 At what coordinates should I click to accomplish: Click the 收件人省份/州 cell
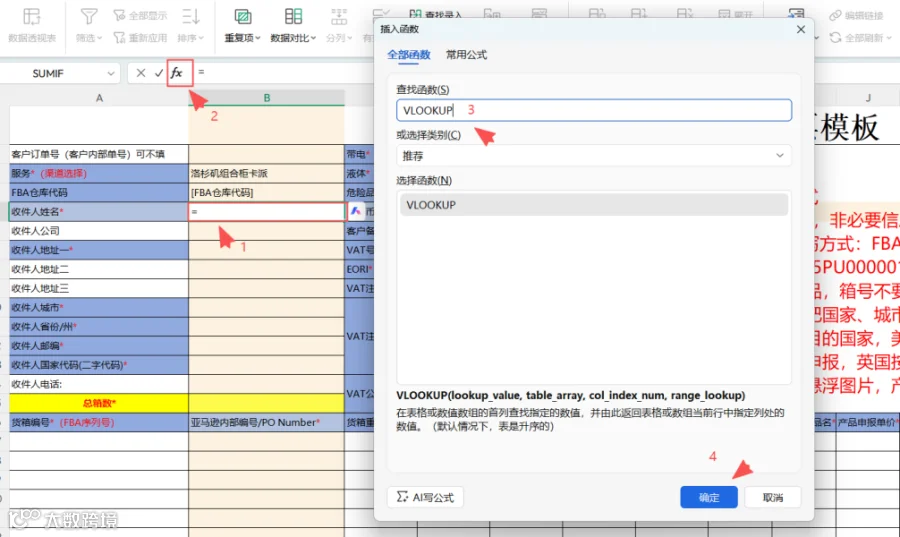click(x=99, y=326)
